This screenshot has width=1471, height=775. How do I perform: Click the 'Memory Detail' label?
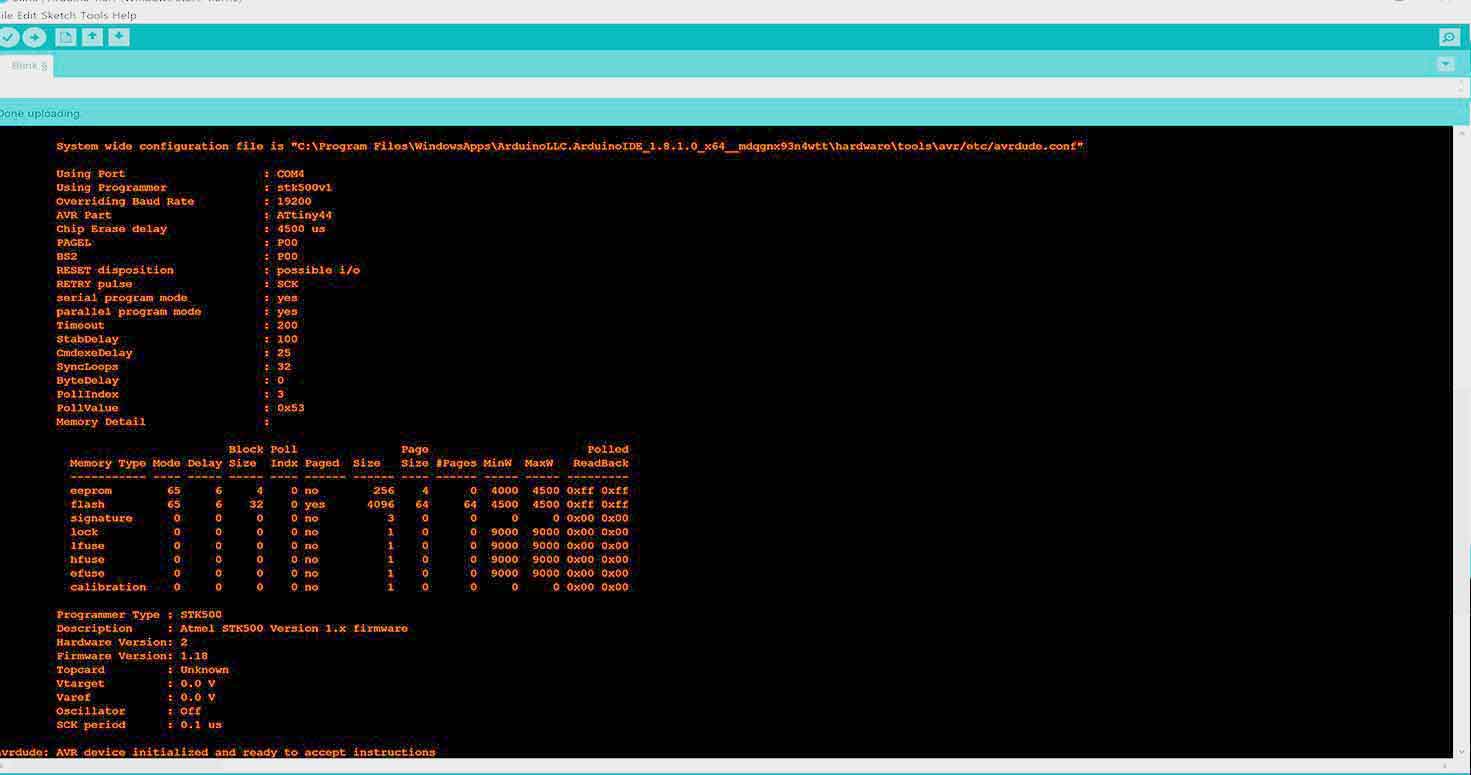point(101,422)
